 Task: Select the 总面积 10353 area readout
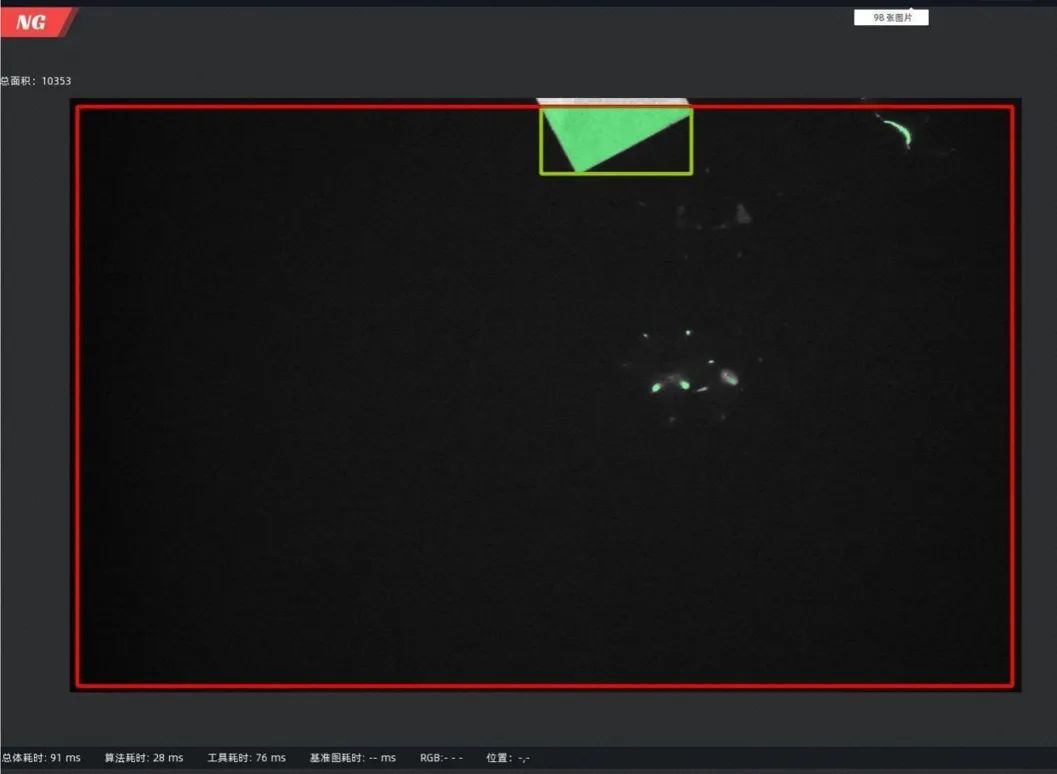(x=35, y=81)
